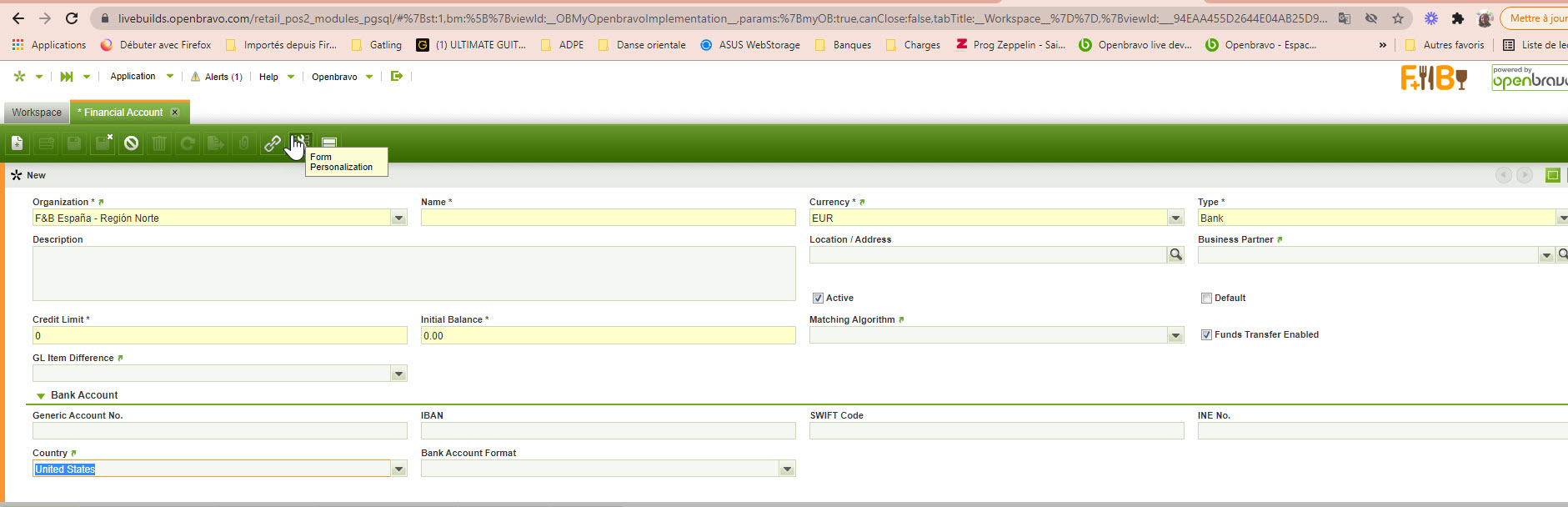This screenshot has width=1568, height=507.
Task: Uncheck Funds Transfer Enabled checkbox
Action: pos(1206,334)
